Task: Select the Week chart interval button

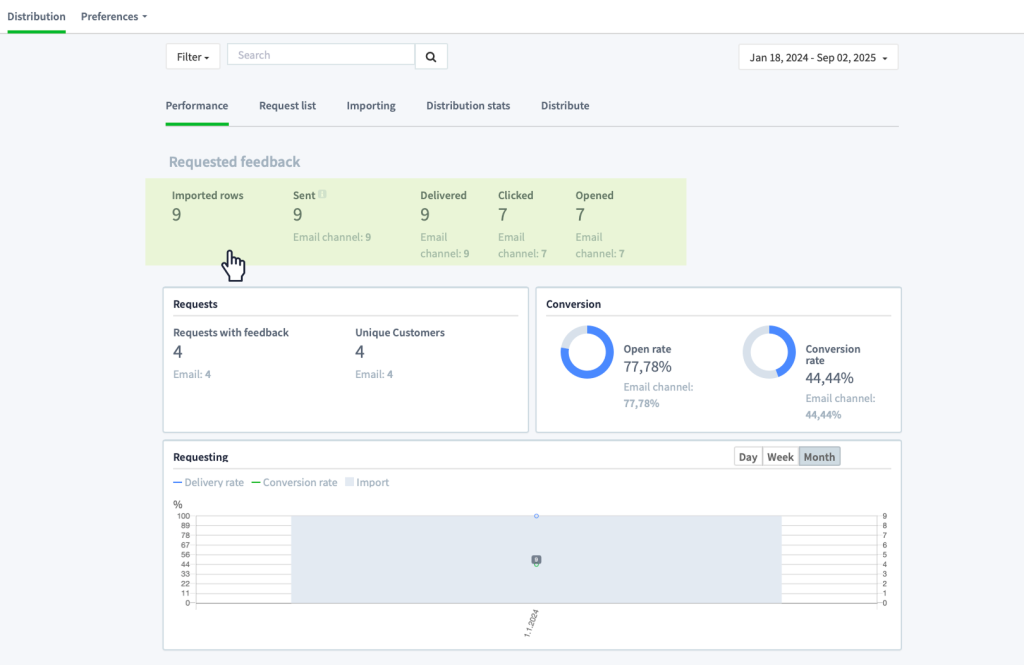Action: [780, 457]
